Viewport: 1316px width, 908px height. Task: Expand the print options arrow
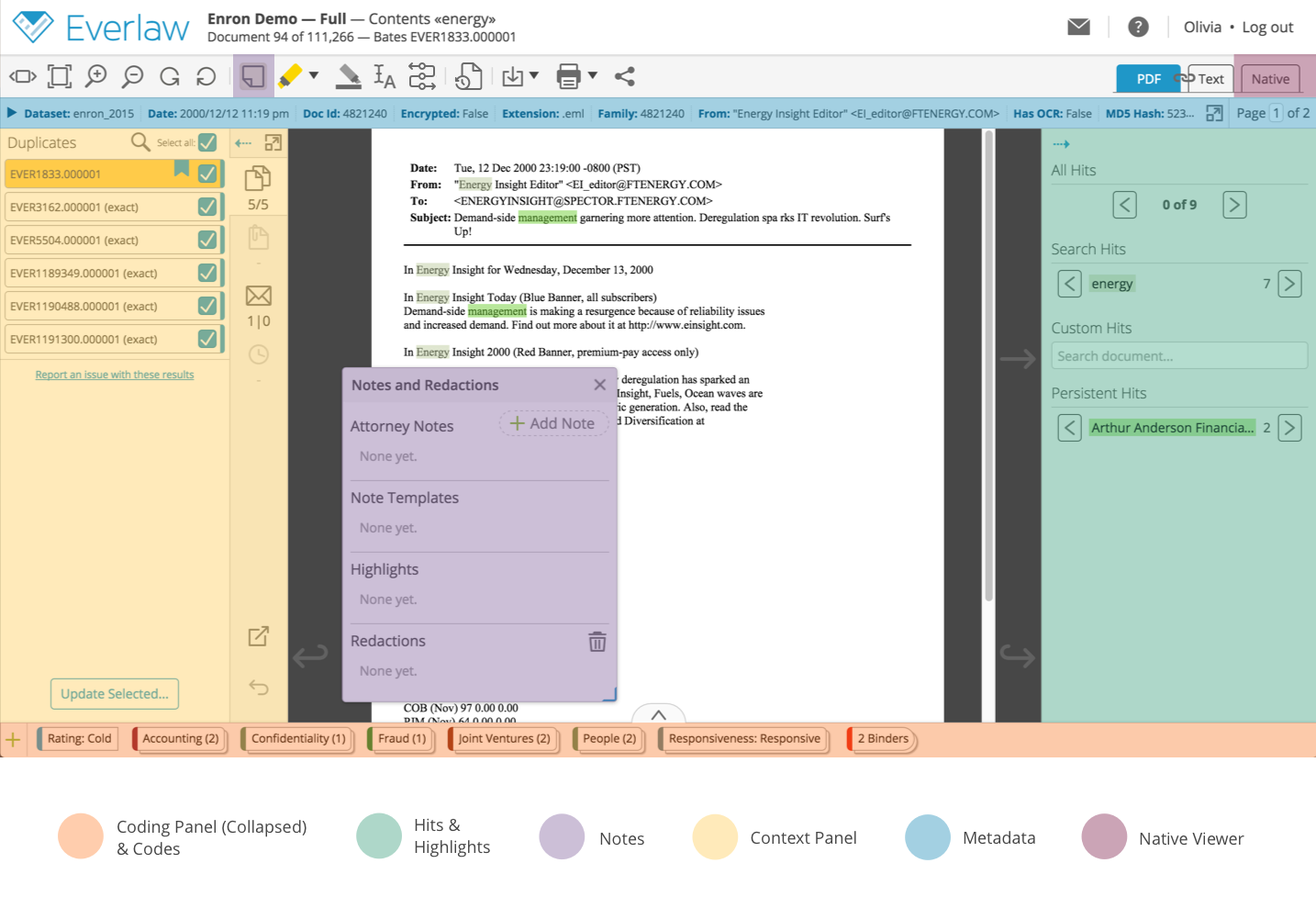click(x=593, y=75)
